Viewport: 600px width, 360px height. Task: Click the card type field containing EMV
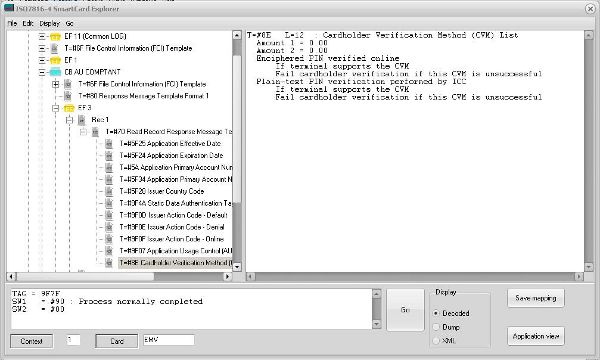tap(169, 340)
